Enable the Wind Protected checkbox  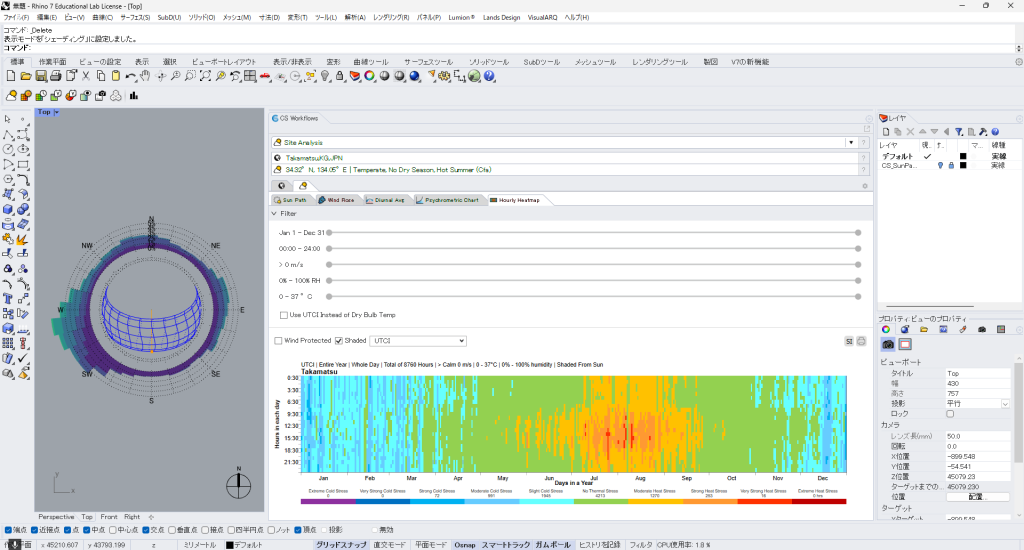point(278,341)
